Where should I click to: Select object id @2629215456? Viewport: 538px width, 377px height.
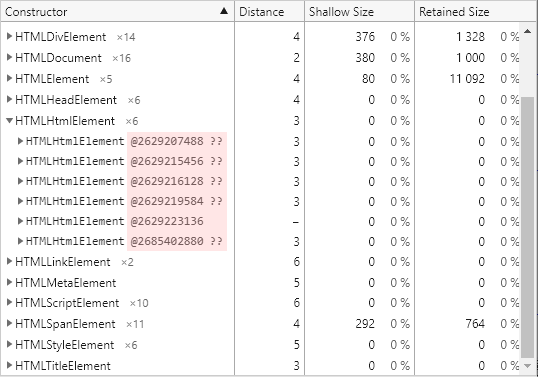click(167, 161)
